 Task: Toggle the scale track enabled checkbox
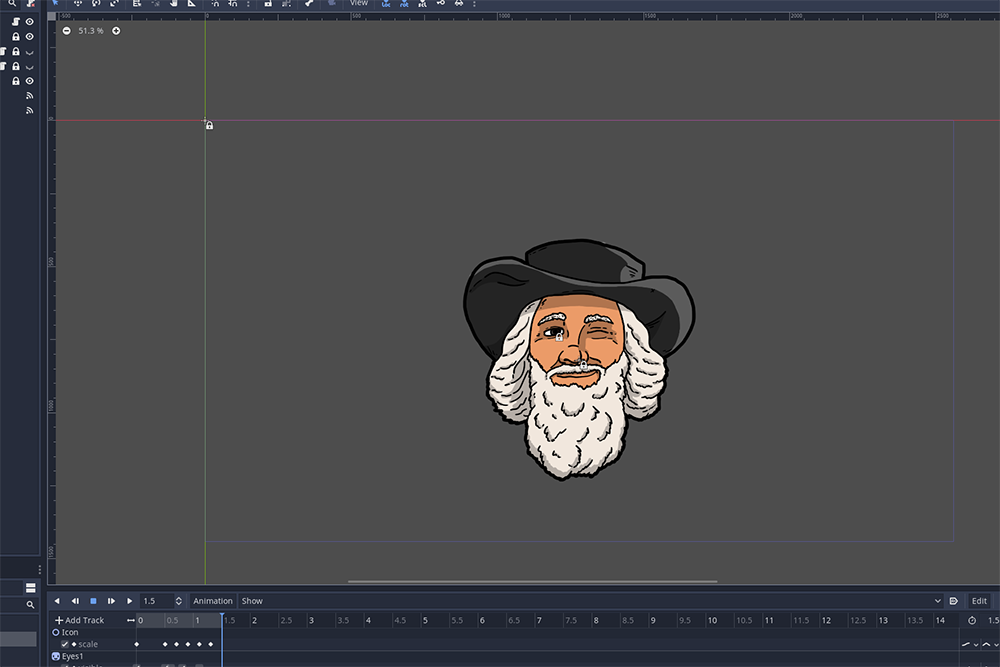point(65,644)
